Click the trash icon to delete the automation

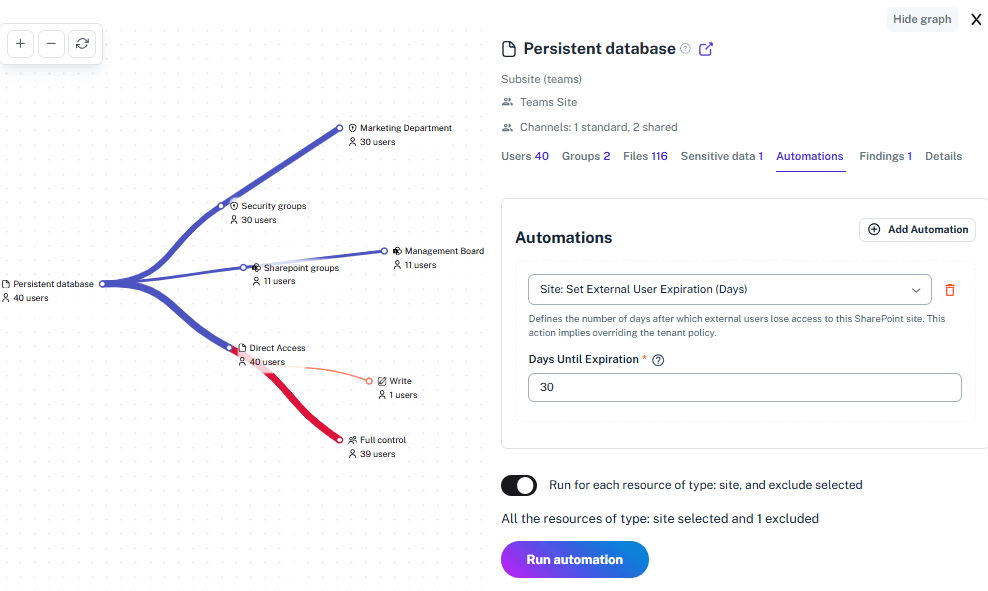click(x=949, y=290)
